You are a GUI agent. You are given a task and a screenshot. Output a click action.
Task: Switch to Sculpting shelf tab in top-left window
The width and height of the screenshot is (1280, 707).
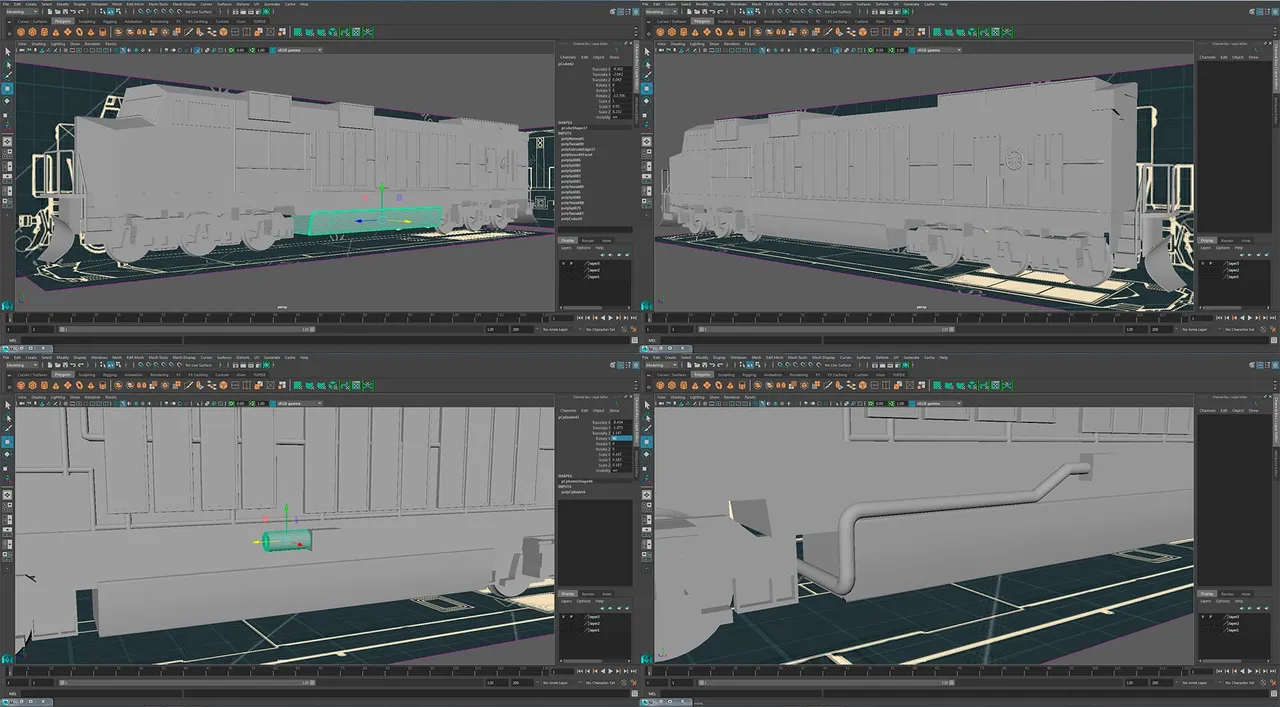tap(87, 21)
